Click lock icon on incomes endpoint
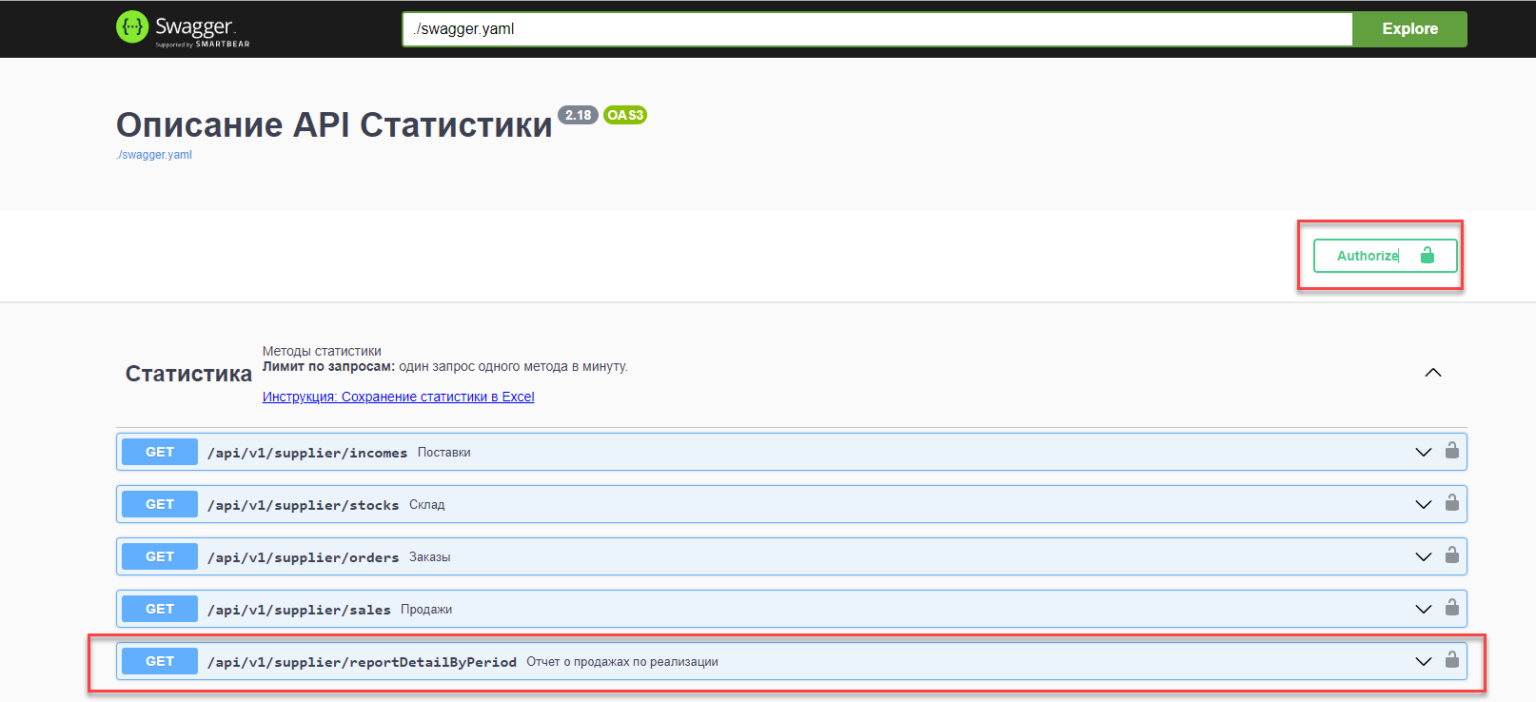 (x=1451, y=451)
